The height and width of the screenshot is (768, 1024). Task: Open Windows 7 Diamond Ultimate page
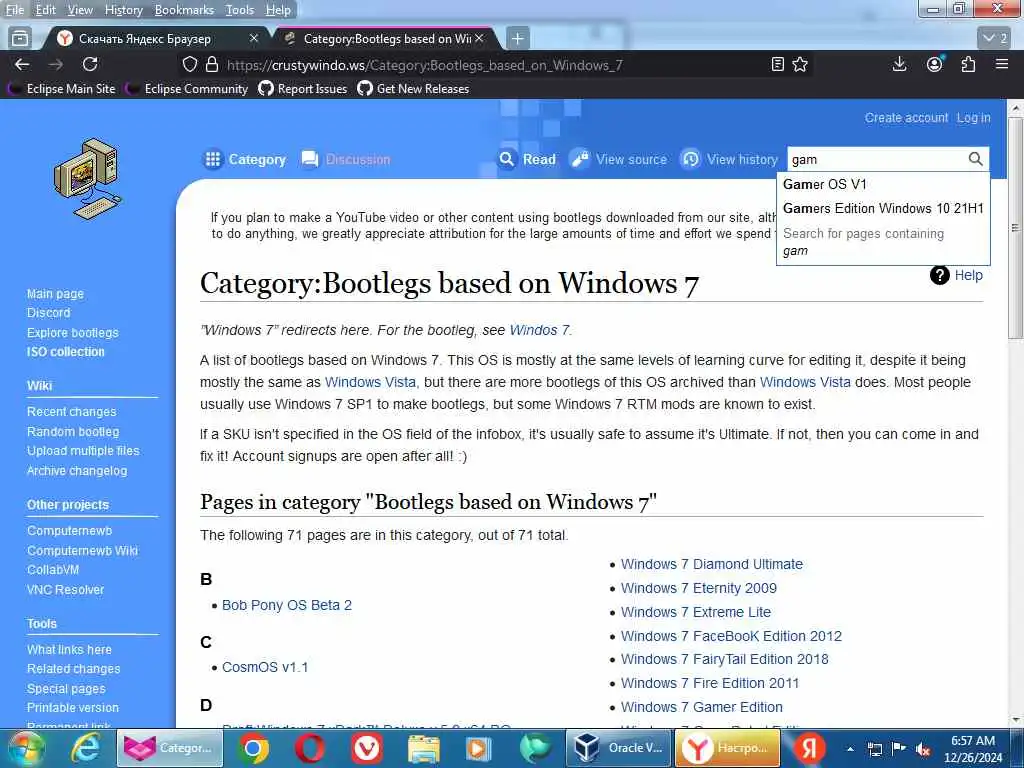tap(712, 564)
